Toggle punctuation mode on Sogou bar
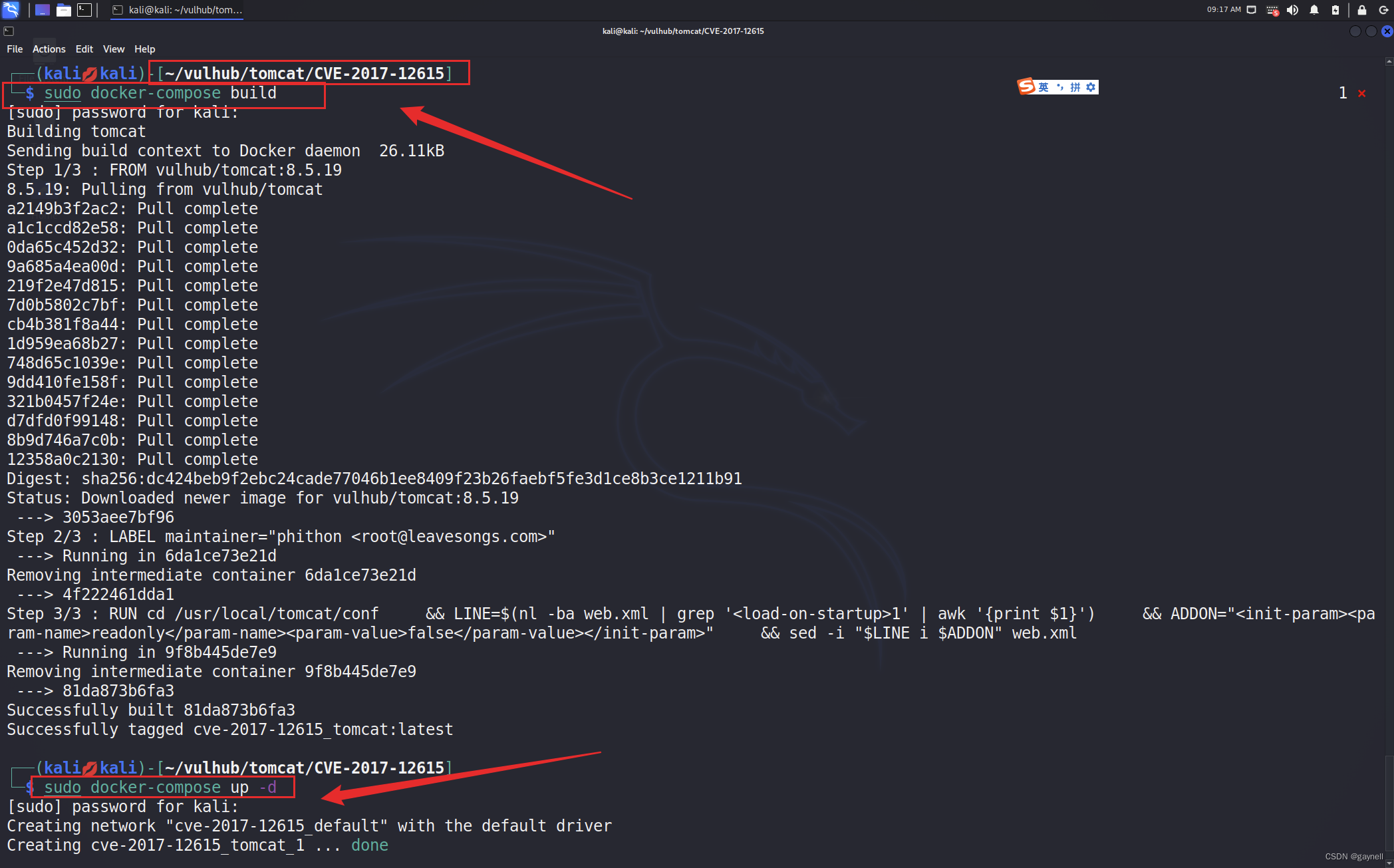Screen dimensions: 1394x868 click(1059, 87)
